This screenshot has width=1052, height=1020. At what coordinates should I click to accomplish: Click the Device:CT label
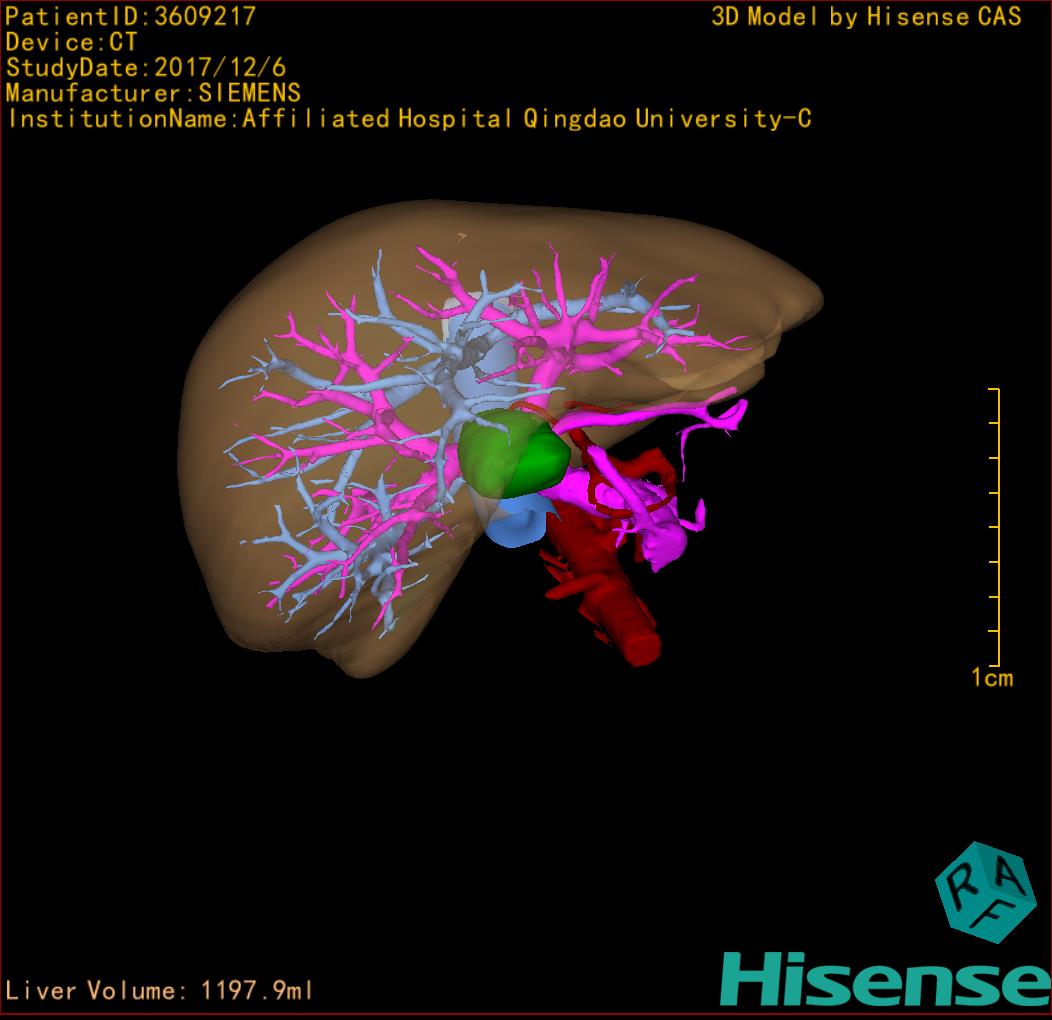[x=71, y=42]
